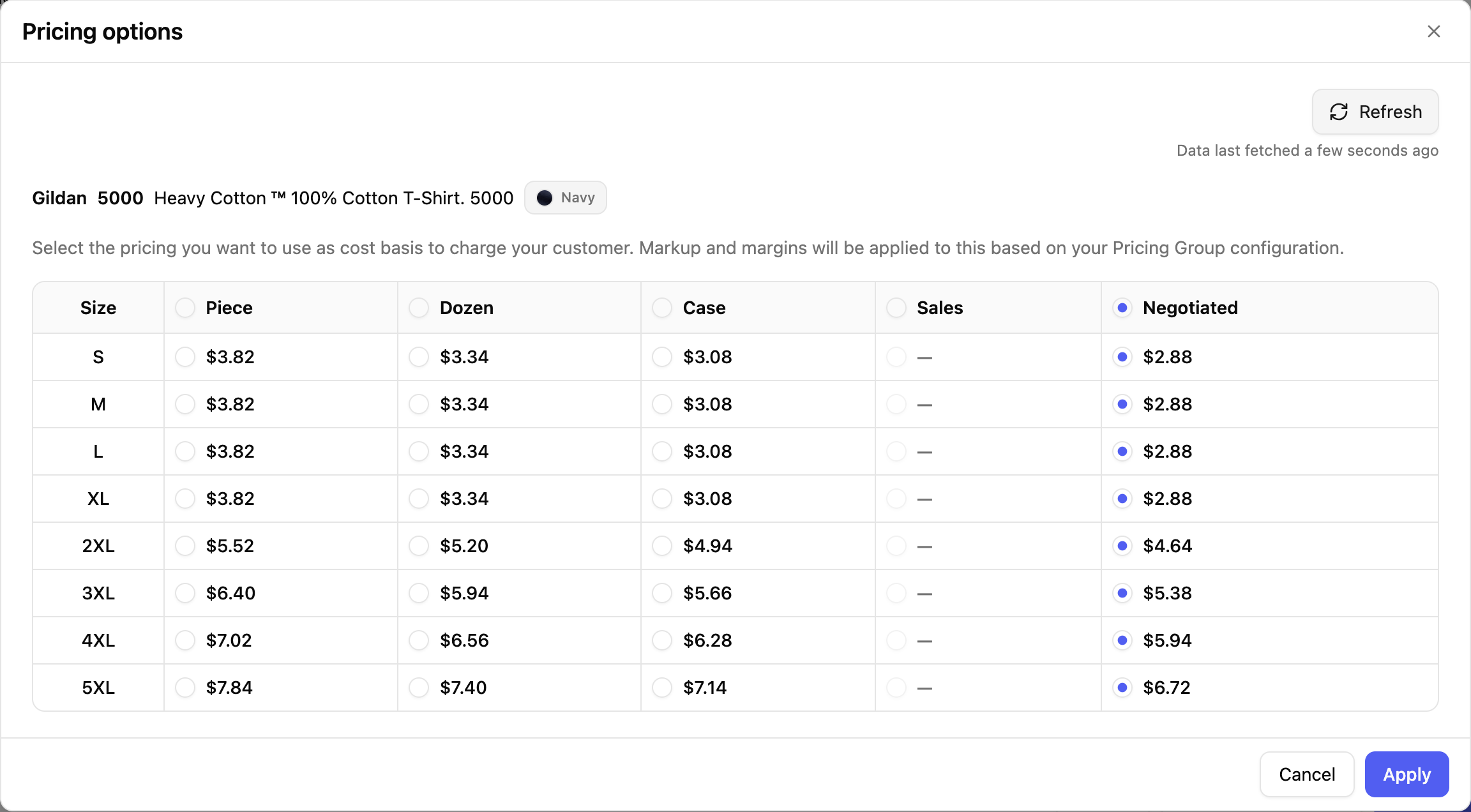
Task: Click Cancel button
Action: [1307, 774]
